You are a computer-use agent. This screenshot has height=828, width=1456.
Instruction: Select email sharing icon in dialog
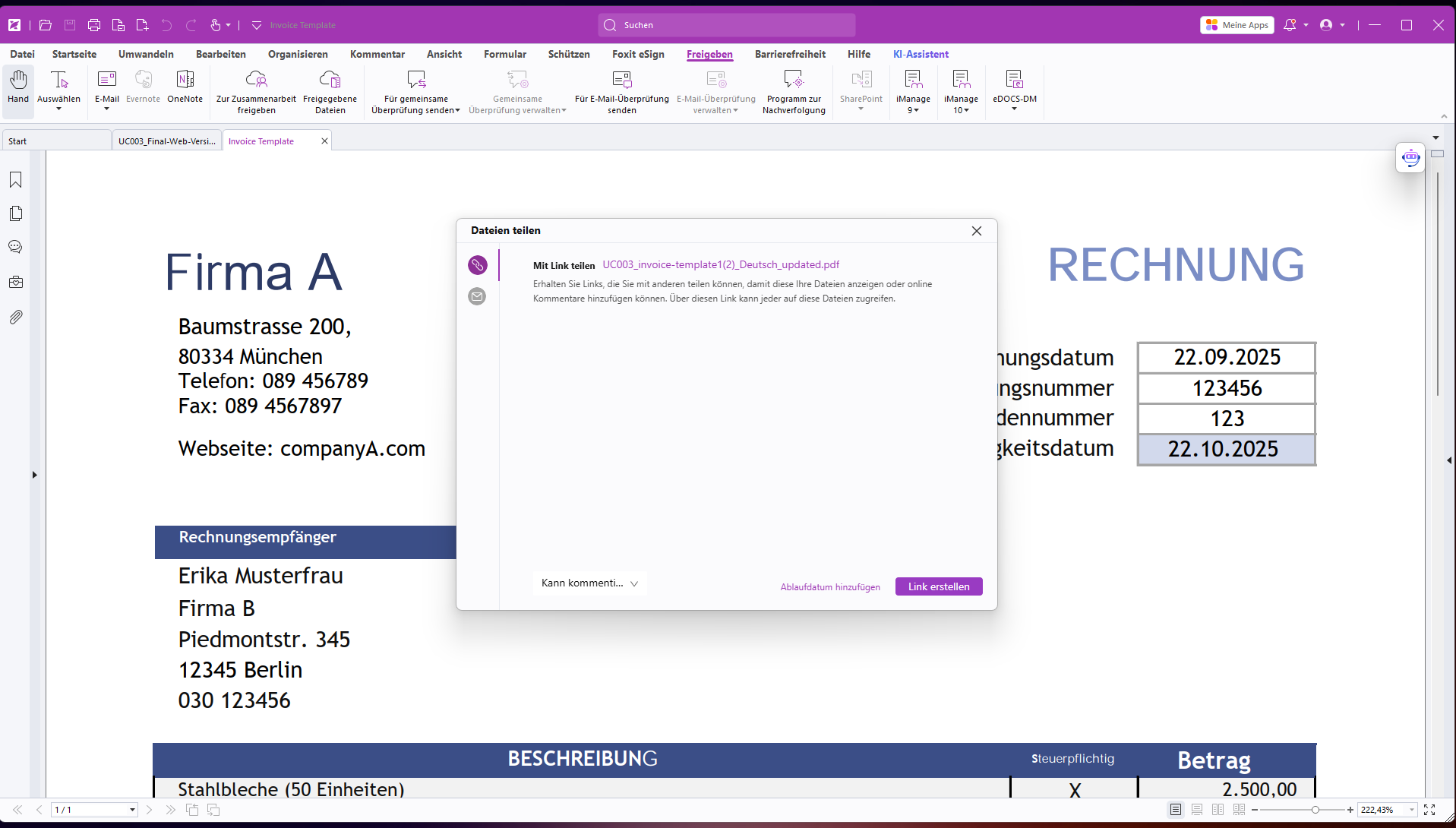pos(477,296)
